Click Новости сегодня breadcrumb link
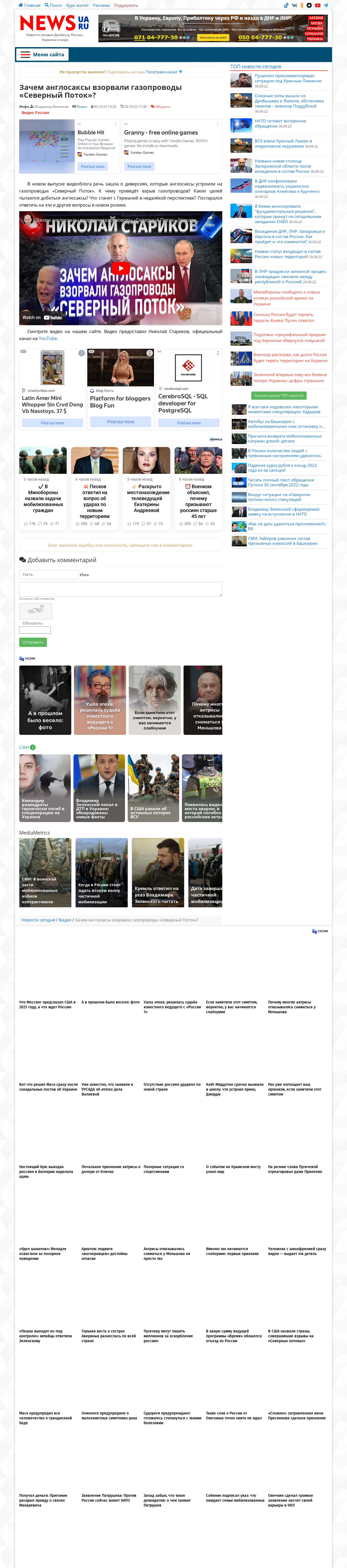 pos(38,920)
